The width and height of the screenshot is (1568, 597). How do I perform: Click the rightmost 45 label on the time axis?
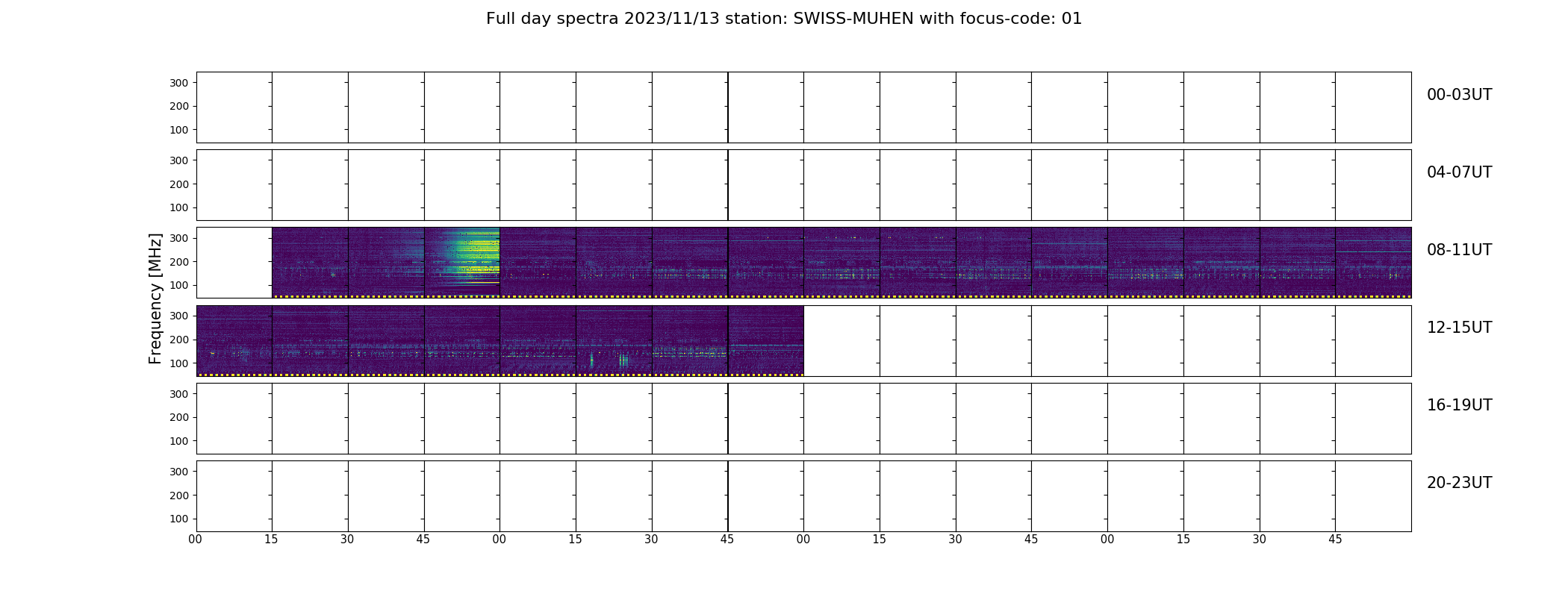1335,540
